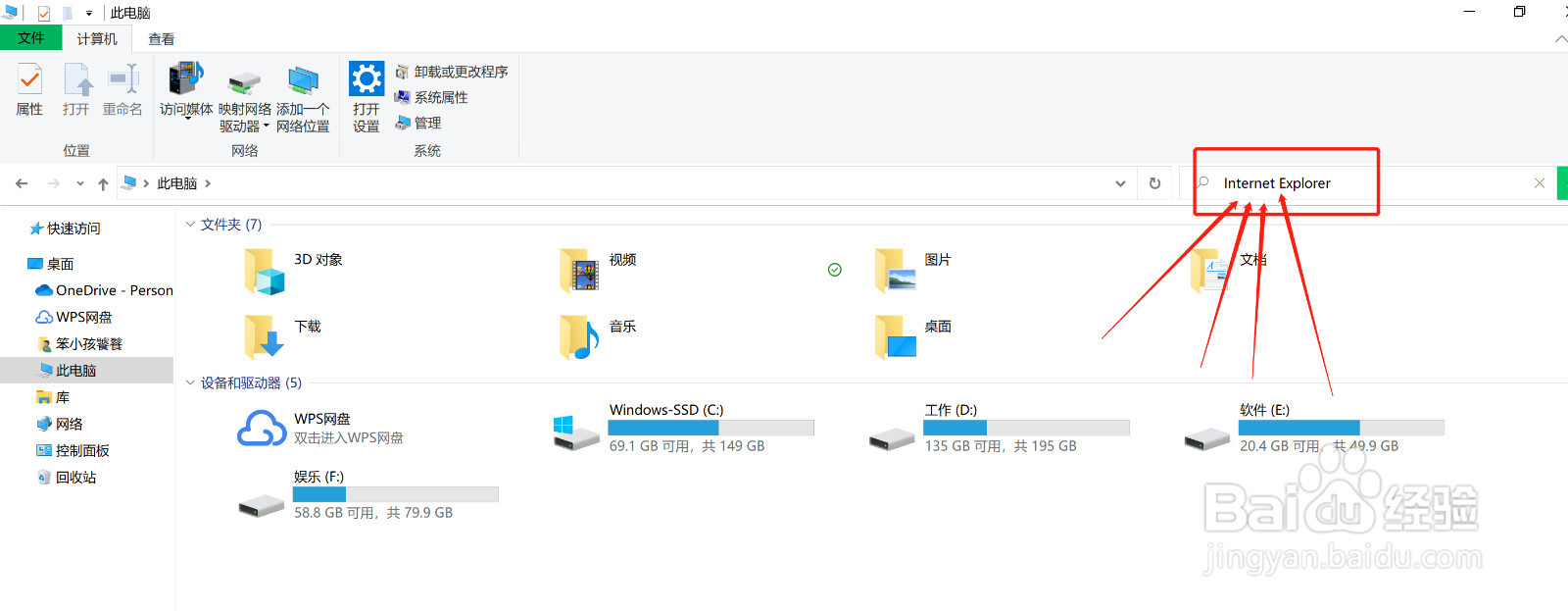The height and width of the screenshot is (611, 1568).
Task: Open the 文件 (File) tab
Action: pos(31,38)
